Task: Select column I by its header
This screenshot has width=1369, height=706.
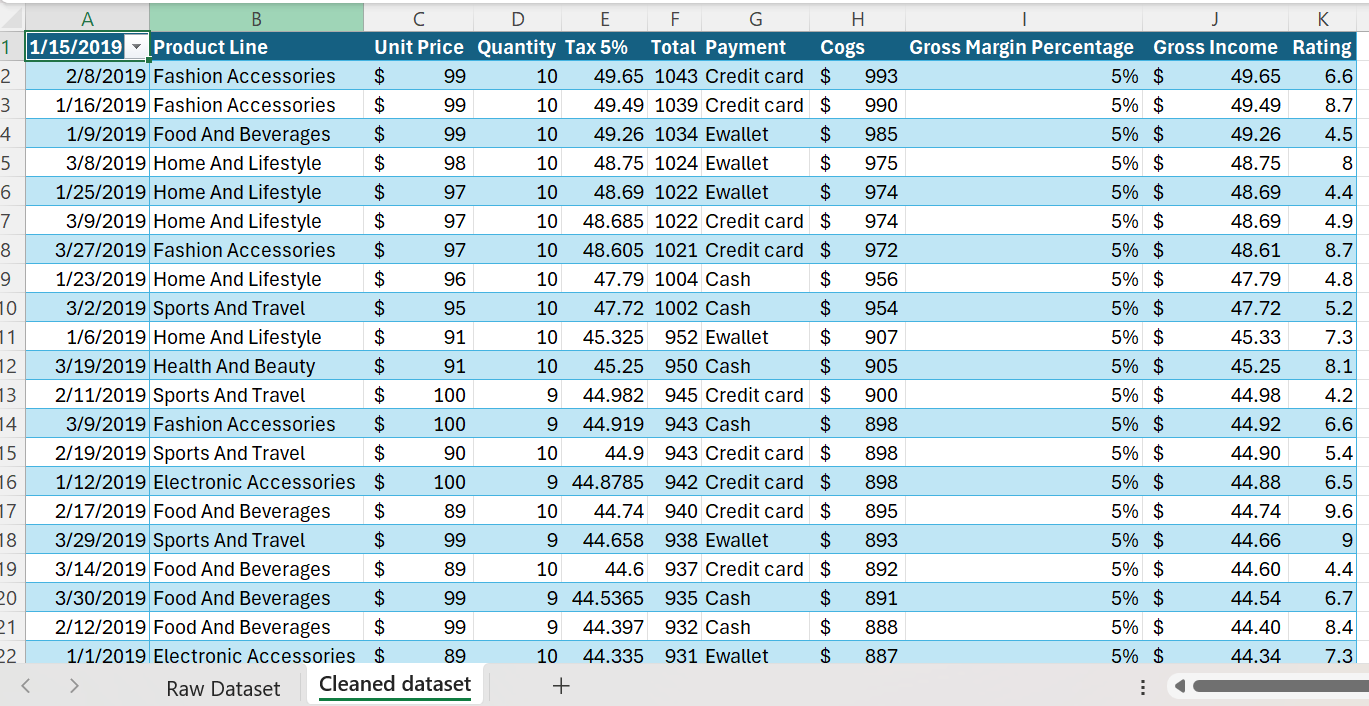Action: 1024,18
